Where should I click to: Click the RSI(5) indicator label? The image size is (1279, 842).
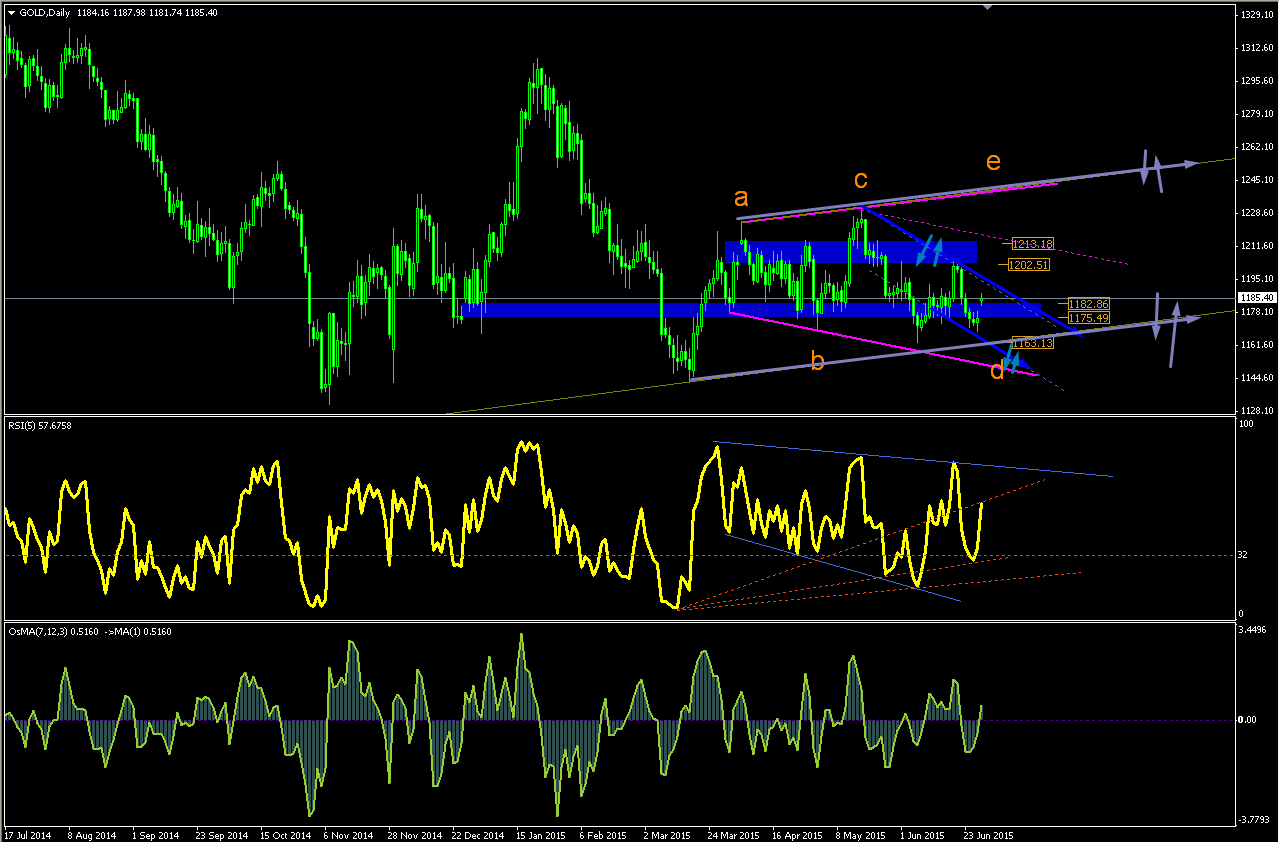click(x=43, y=426)
